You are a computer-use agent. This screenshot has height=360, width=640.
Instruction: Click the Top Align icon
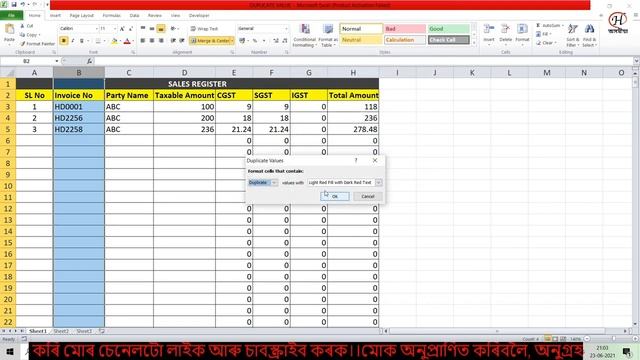(x=143, y=29)
